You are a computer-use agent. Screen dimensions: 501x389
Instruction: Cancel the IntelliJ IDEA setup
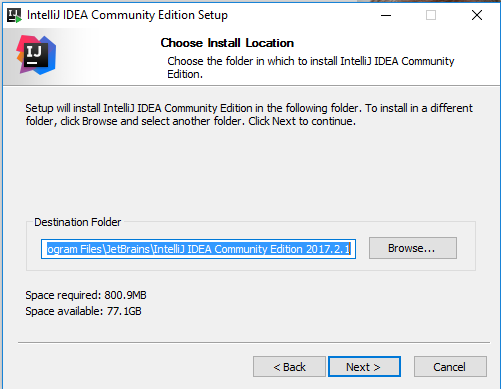450,367
